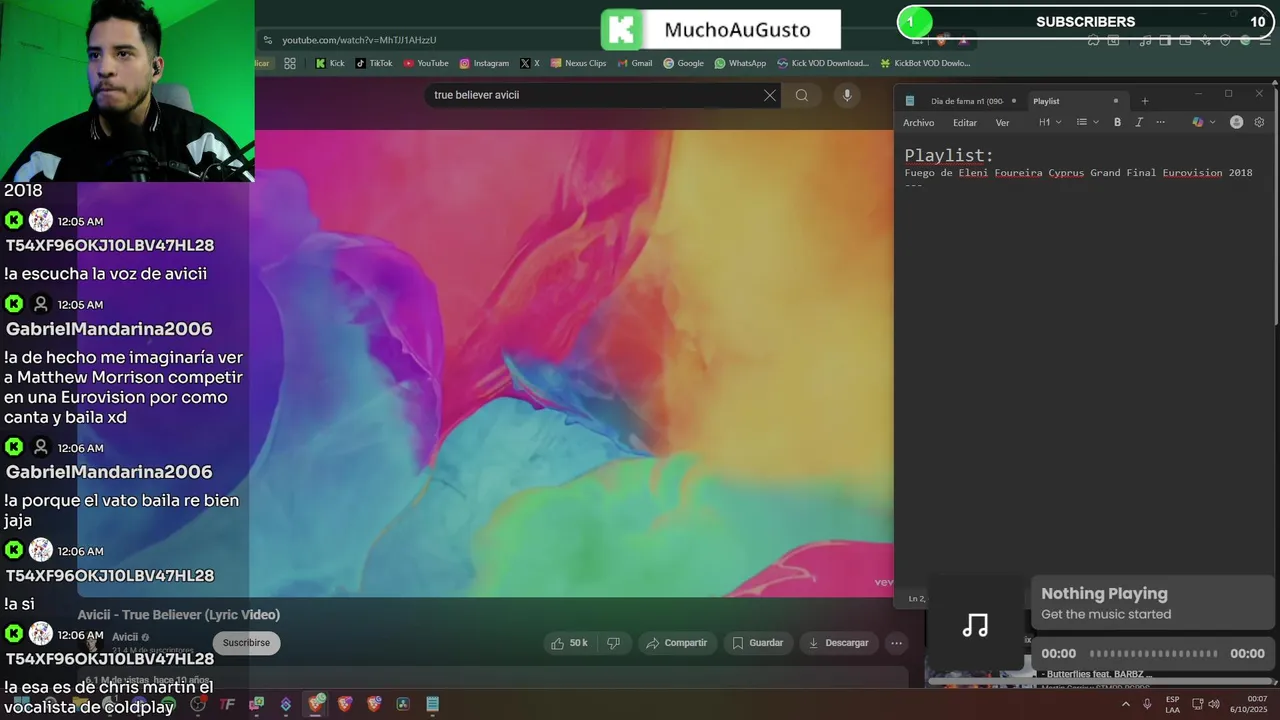Subscribe to Avicii with Suscribirse
The width and height of the screenshot is (1280, 720).
(x=246, y=643)
